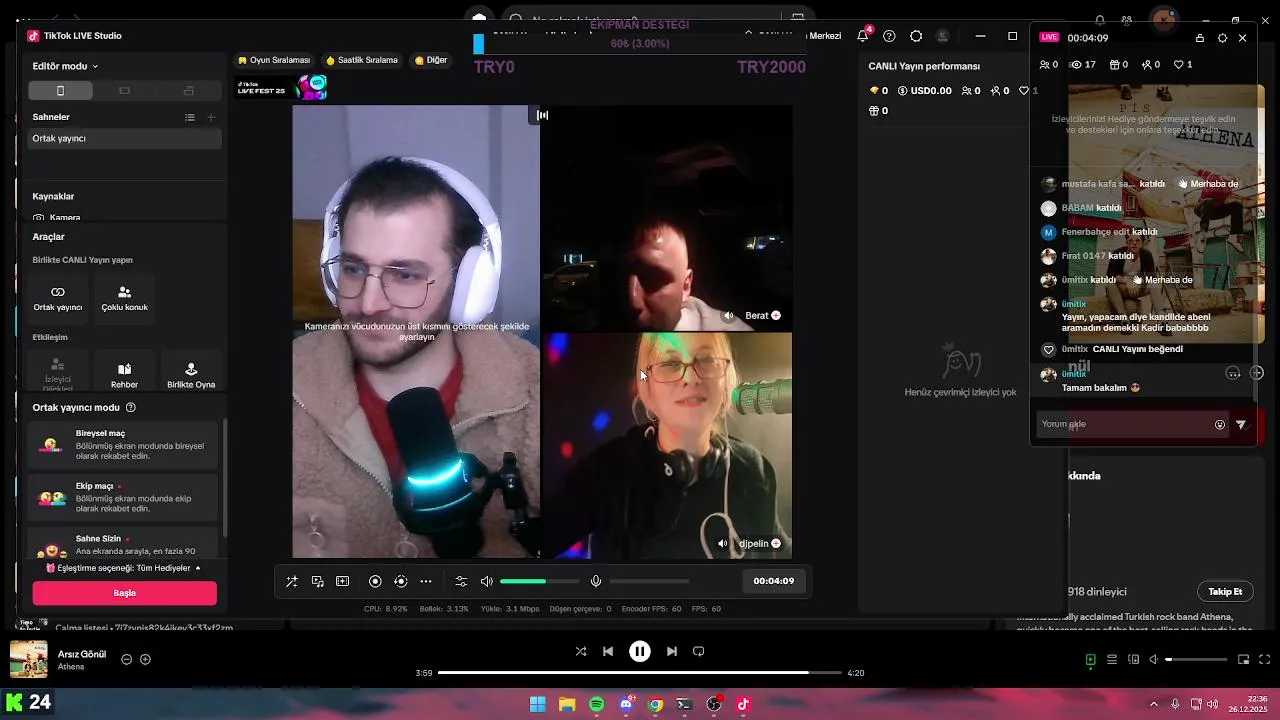The height and width of the screenshot is (720, 1280).
Task: Click the pink Başla button
Action: coord(124,593)
